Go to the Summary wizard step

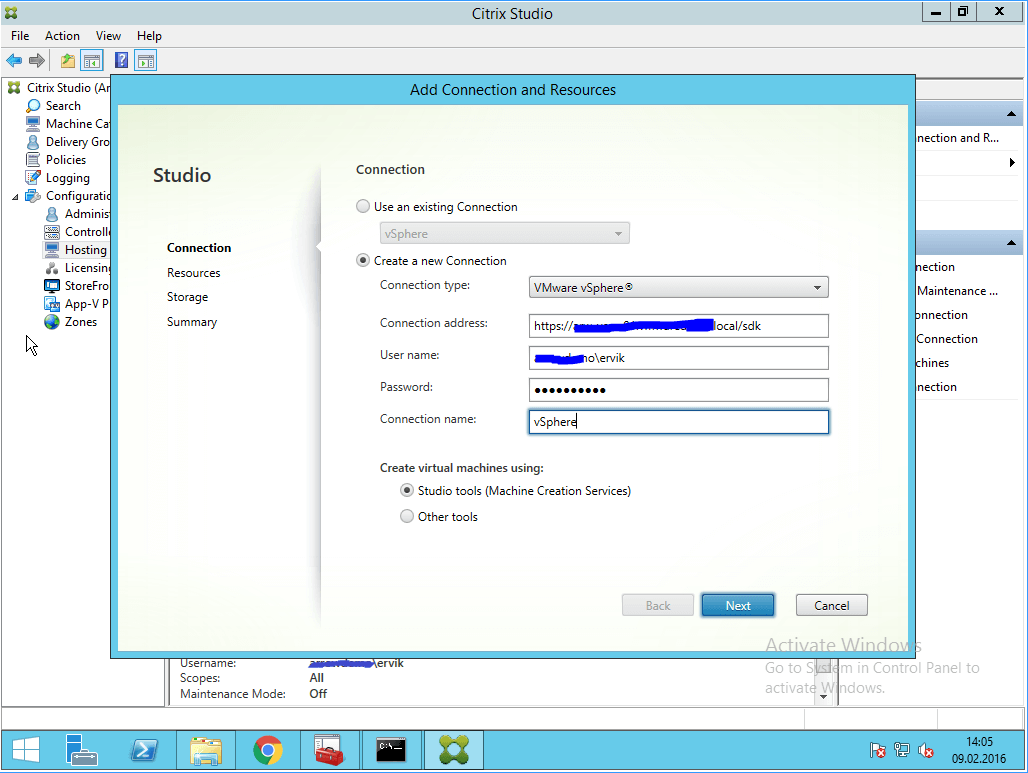point(192,322)
